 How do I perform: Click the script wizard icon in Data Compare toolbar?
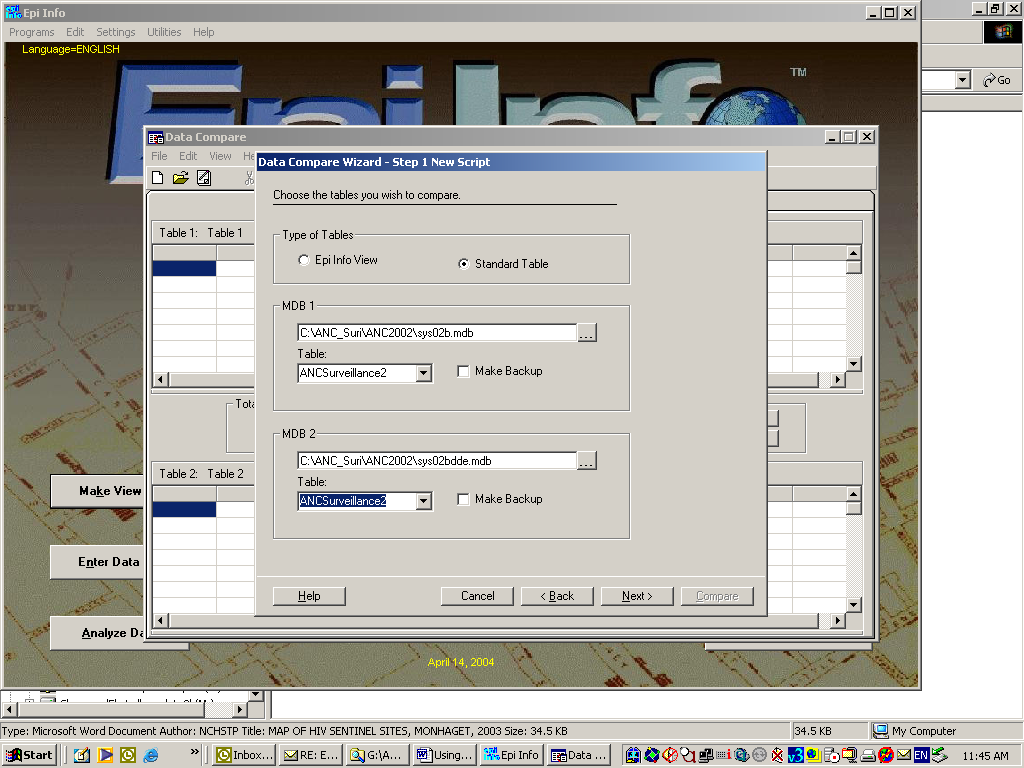[204, 178]
